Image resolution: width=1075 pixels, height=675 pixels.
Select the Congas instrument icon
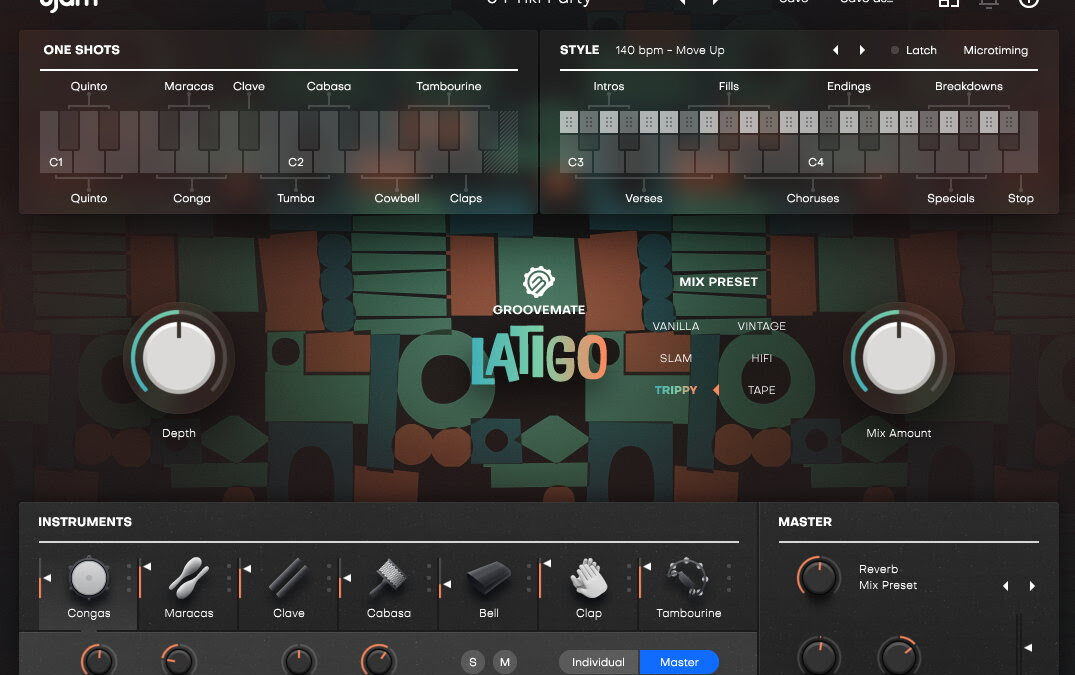(x=88, y=579)
